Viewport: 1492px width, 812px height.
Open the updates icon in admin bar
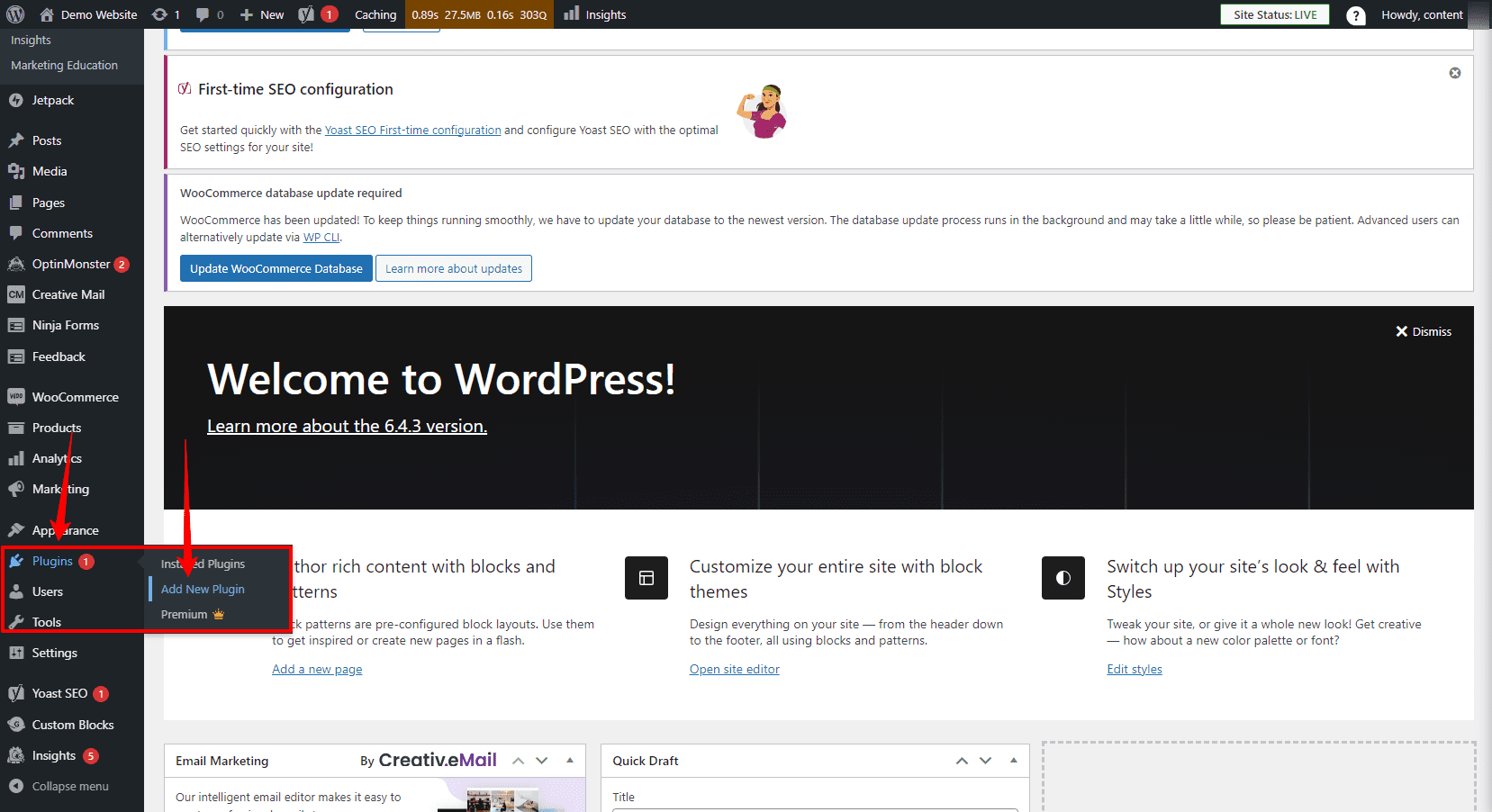[159, 14]
